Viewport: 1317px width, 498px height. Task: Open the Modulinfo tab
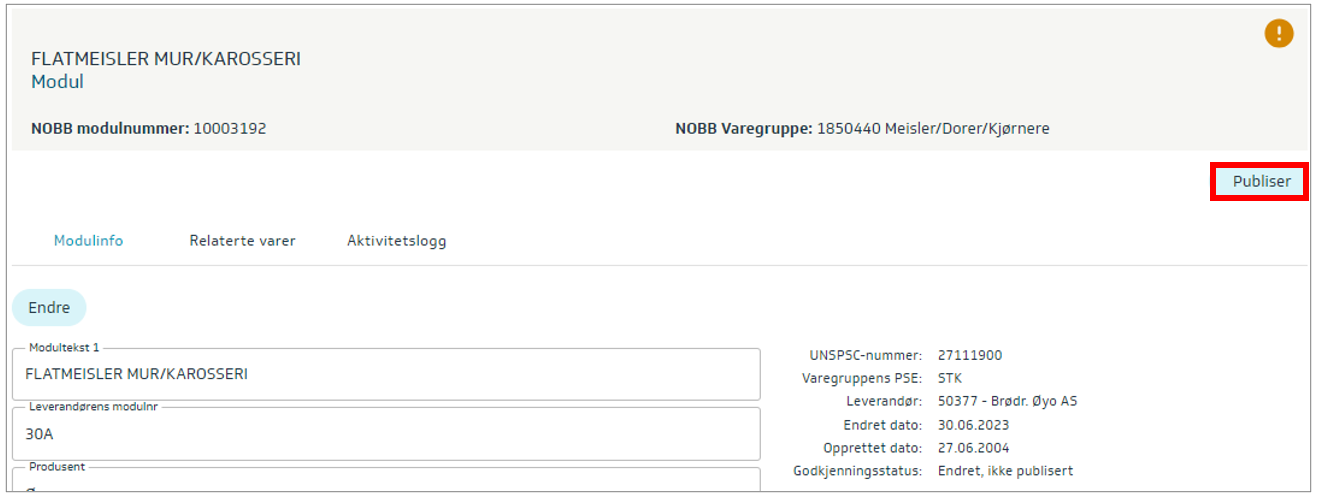pyautogui.click(x=88, y=241)
